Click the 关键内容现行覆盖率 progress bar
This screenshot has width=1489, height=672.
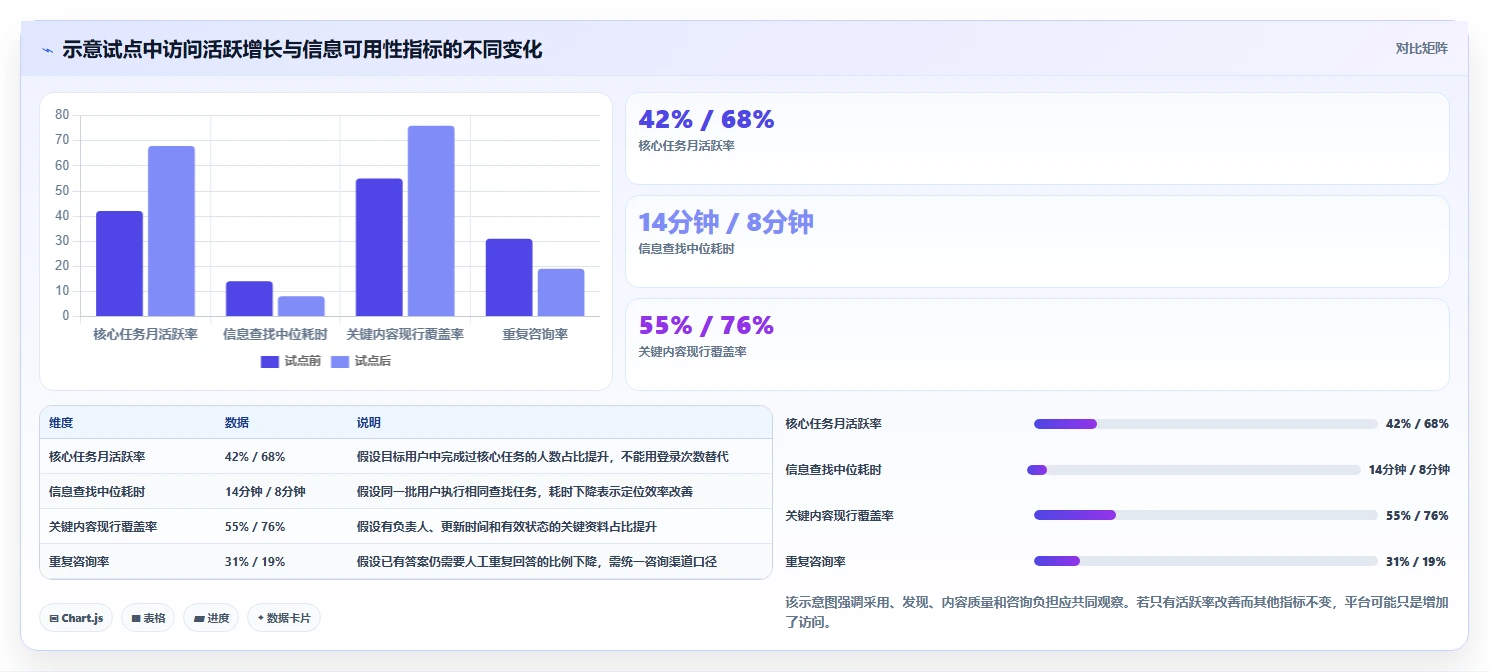[1206, 516]
